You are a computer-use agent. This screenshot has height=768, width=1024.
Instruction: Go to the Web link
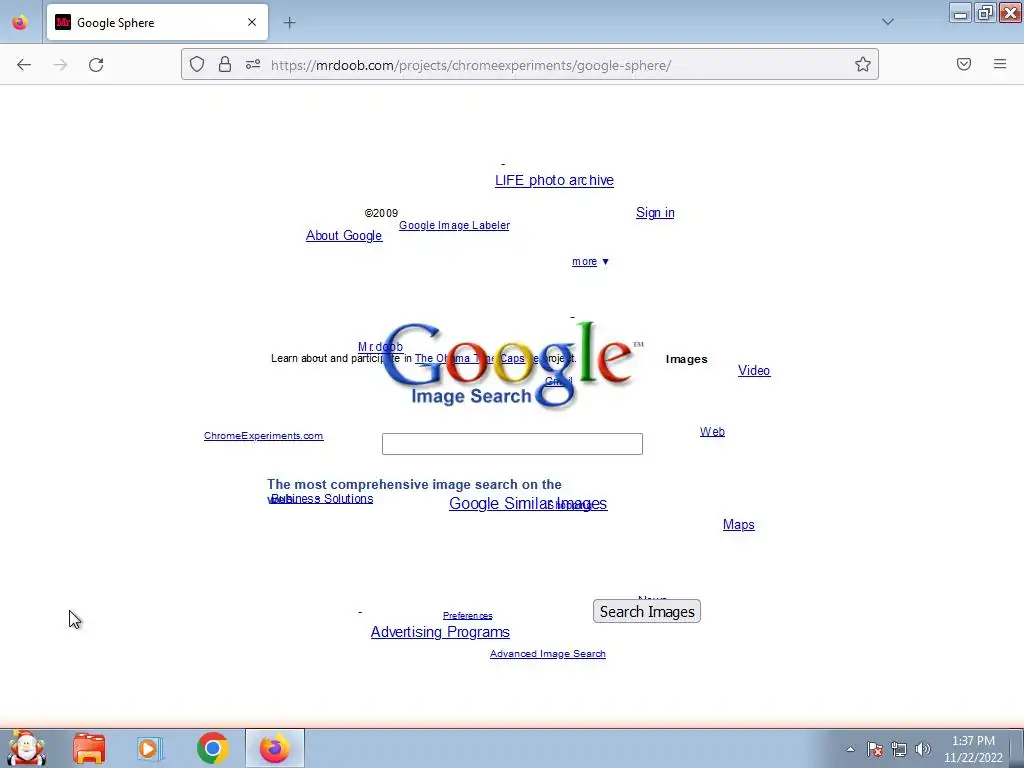(x=712, y=432)
